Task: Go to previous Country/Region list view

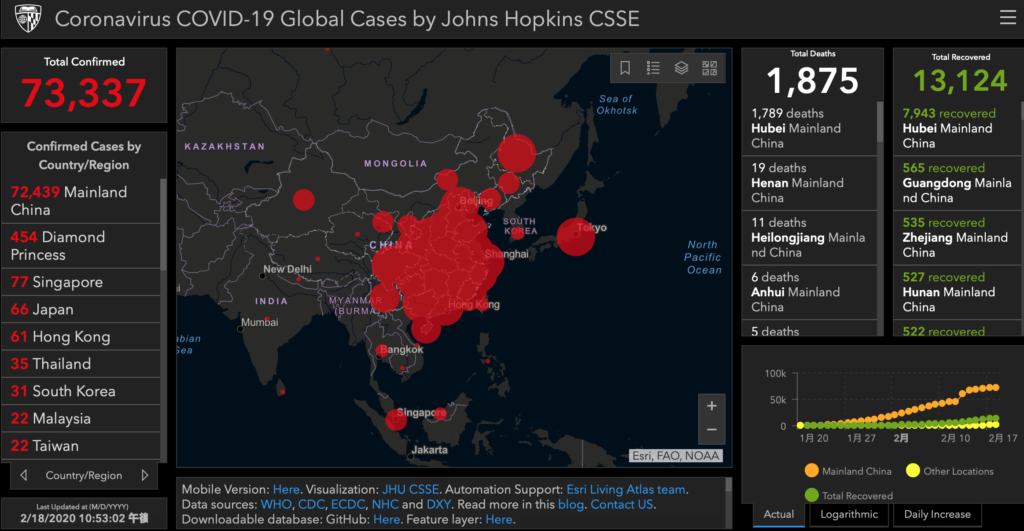Action: pyautogui.click(x=24, y=475)
